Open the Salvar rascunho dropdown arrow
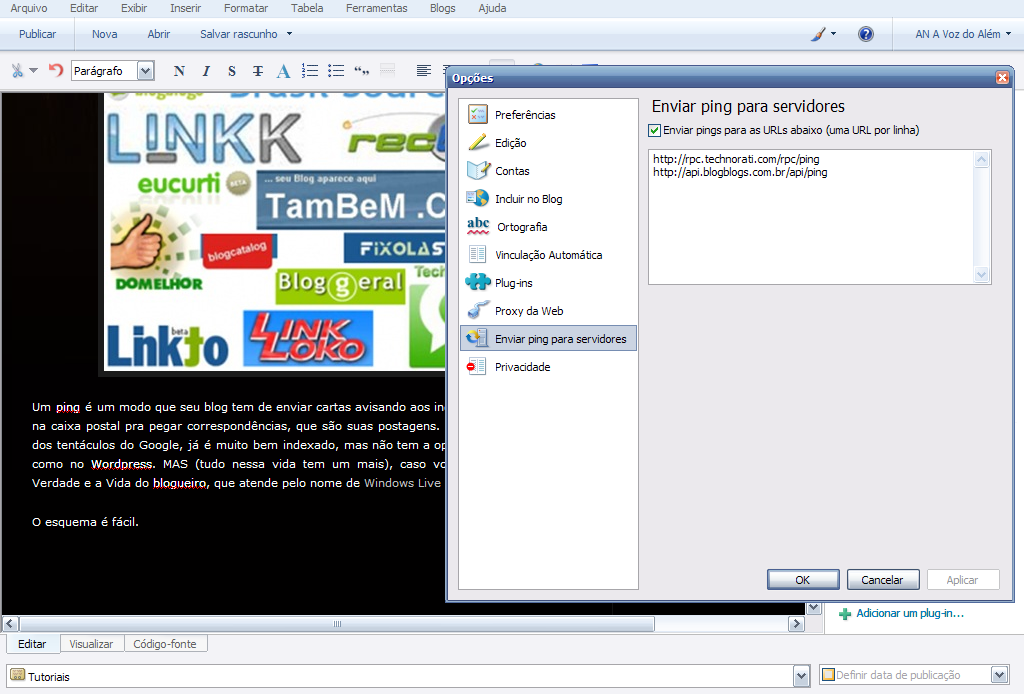Image resolution: width=1024 pixels, height=694 pixels. 289,34
